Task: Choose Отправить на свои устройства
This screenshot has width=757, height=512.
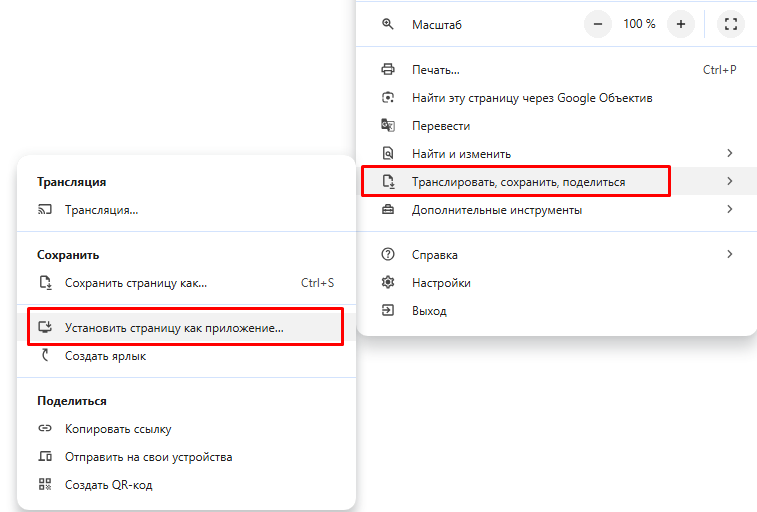Action: tap(148, 457)
